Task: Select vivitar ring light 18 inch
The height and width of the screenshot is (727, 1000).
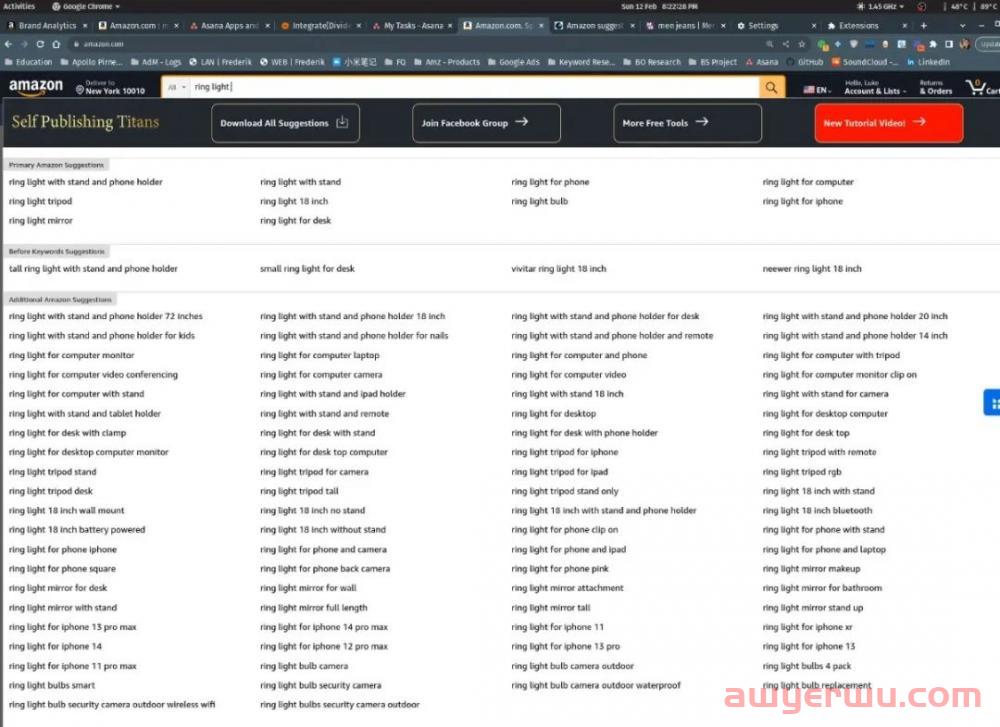Action: click(559, 269)
